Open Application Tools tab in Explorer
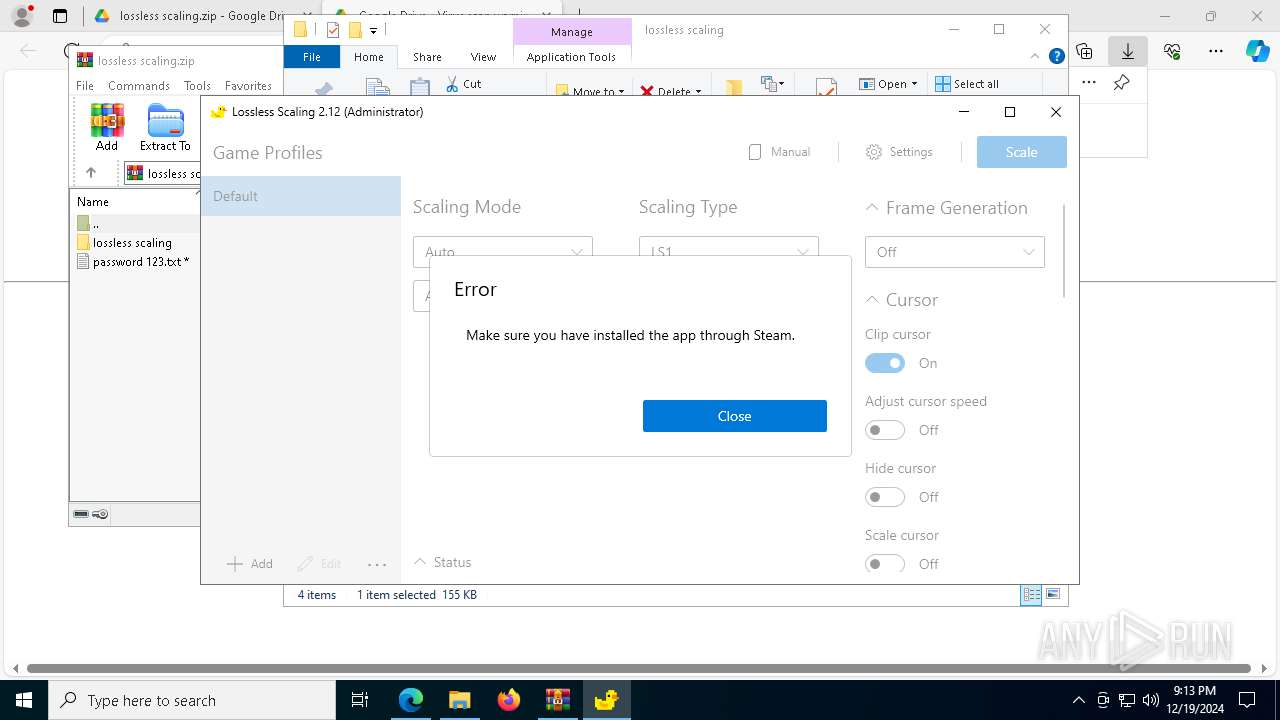Screen dimensions: 1280x720 point(571,57)
